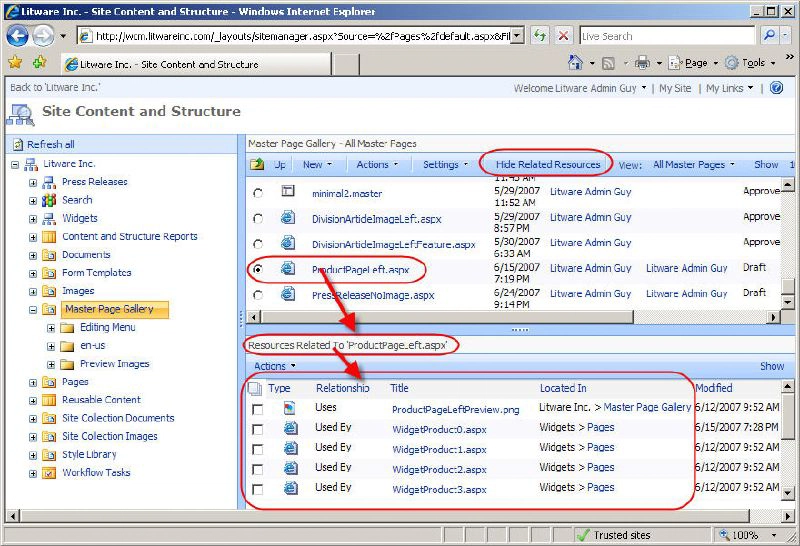This screenshot has height=546, width=800.
Task: Select the PressReleaseNoImage.aspx radio button
Action: point(258,295)
